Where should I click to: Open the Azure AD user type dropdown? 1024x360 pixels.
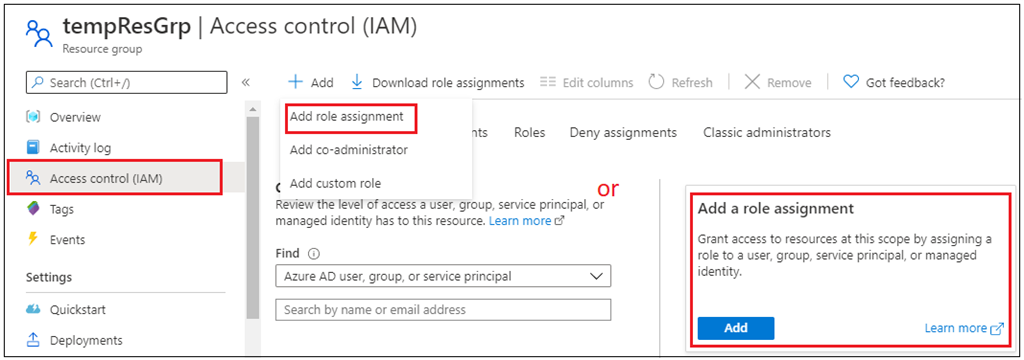(x=443, y=276)
